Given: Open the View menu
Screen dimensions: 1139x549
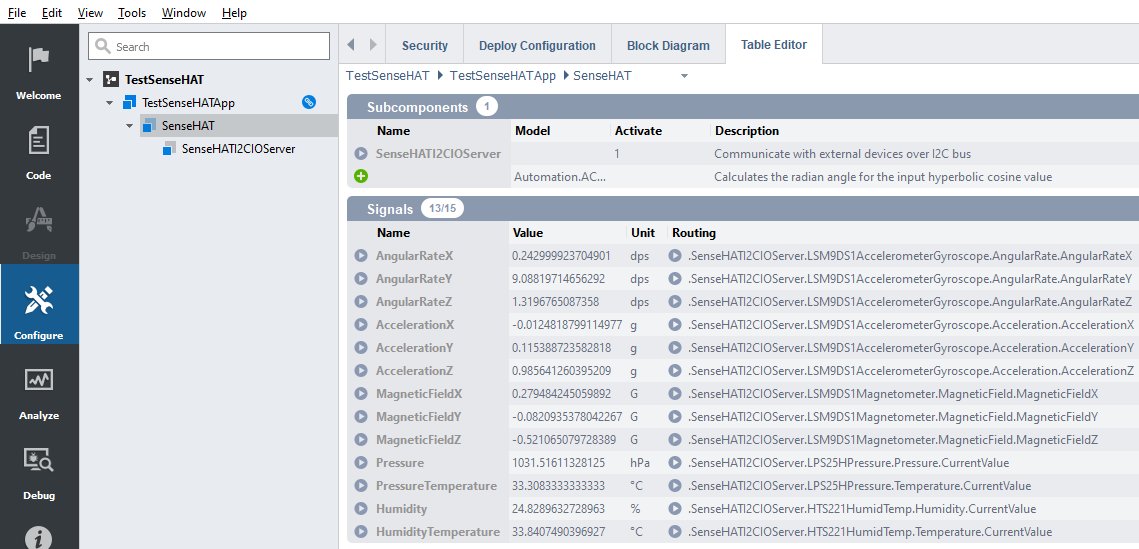Looking at the screenshot, I should (90, 12).
